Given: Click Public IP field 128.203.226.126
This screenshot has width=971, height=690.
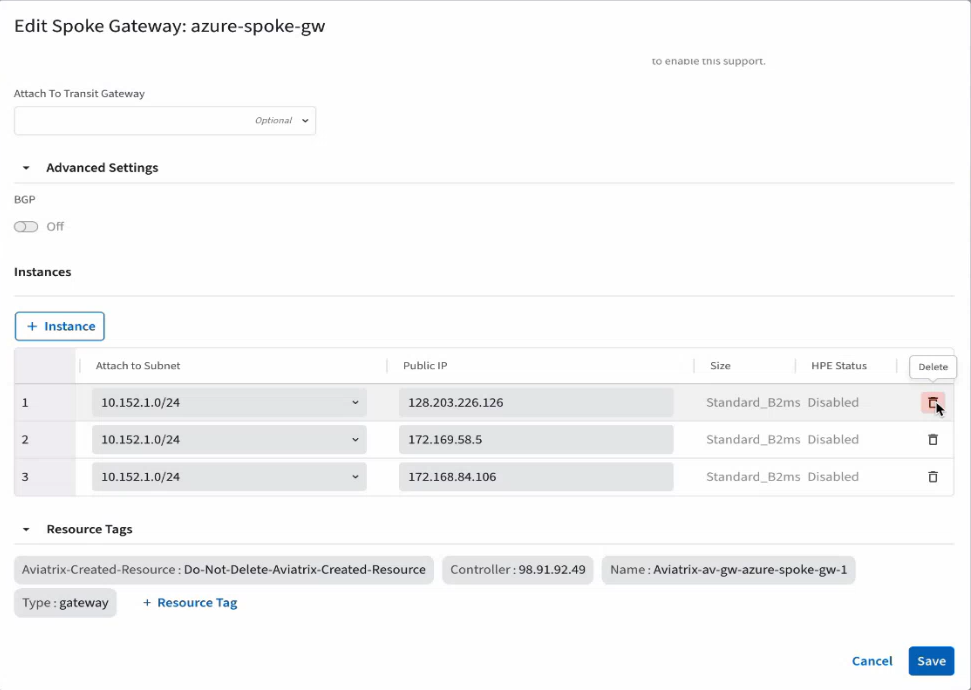Looking at the screenshot, I should tap(535, 403).
